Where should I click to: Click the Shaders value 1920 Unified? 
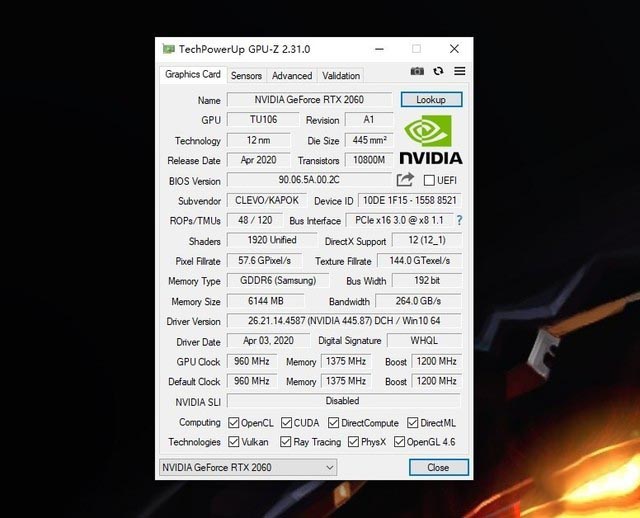(x=272, y=240)
